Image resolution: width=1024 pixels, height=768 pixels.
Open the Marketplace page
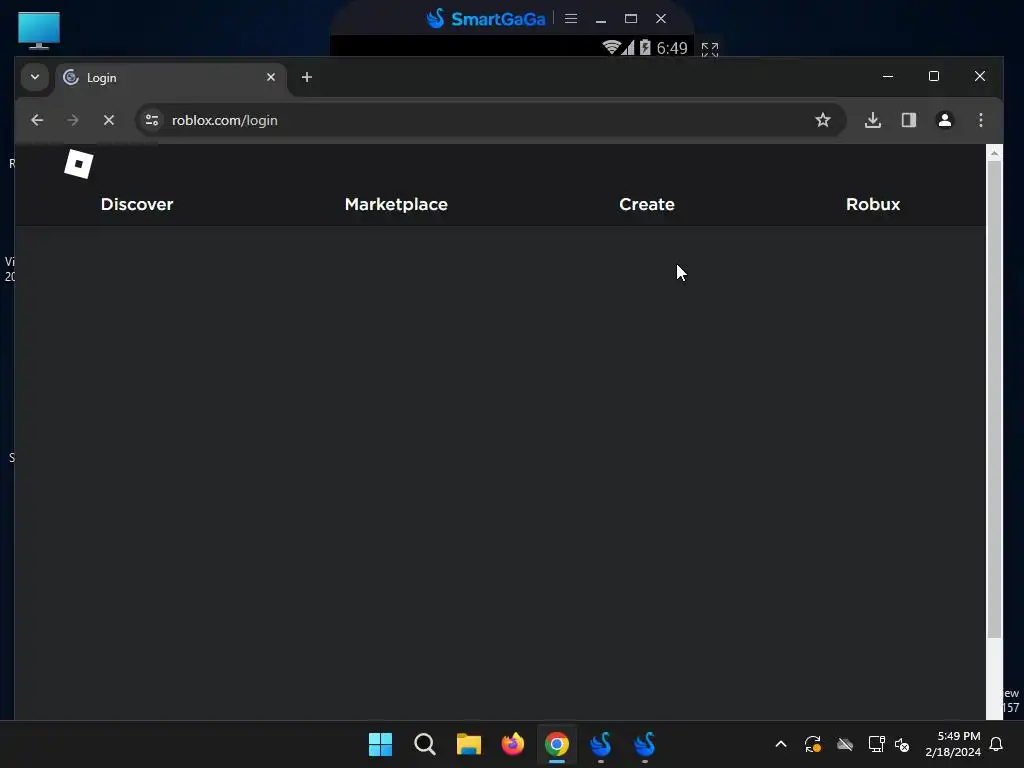pos(396,204)
